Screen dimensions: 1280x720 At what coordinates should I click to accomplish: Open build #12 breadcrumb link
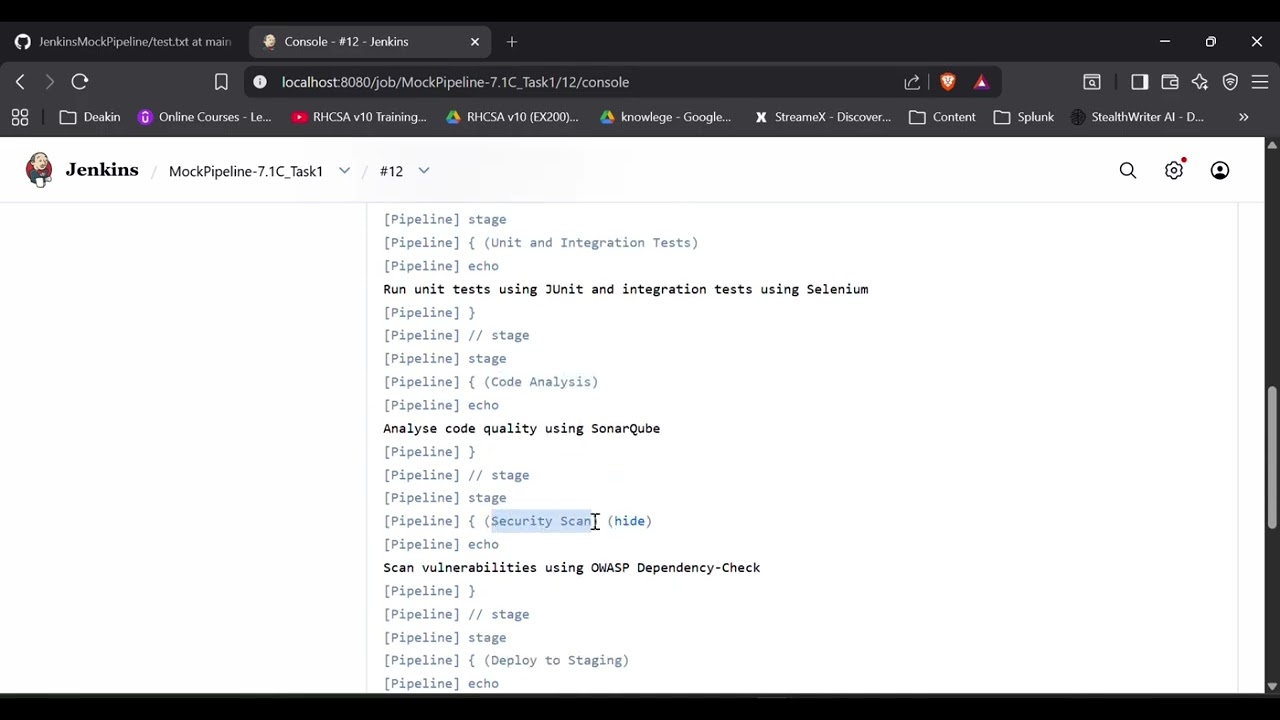pyautogui.click(x=391, y=171)
